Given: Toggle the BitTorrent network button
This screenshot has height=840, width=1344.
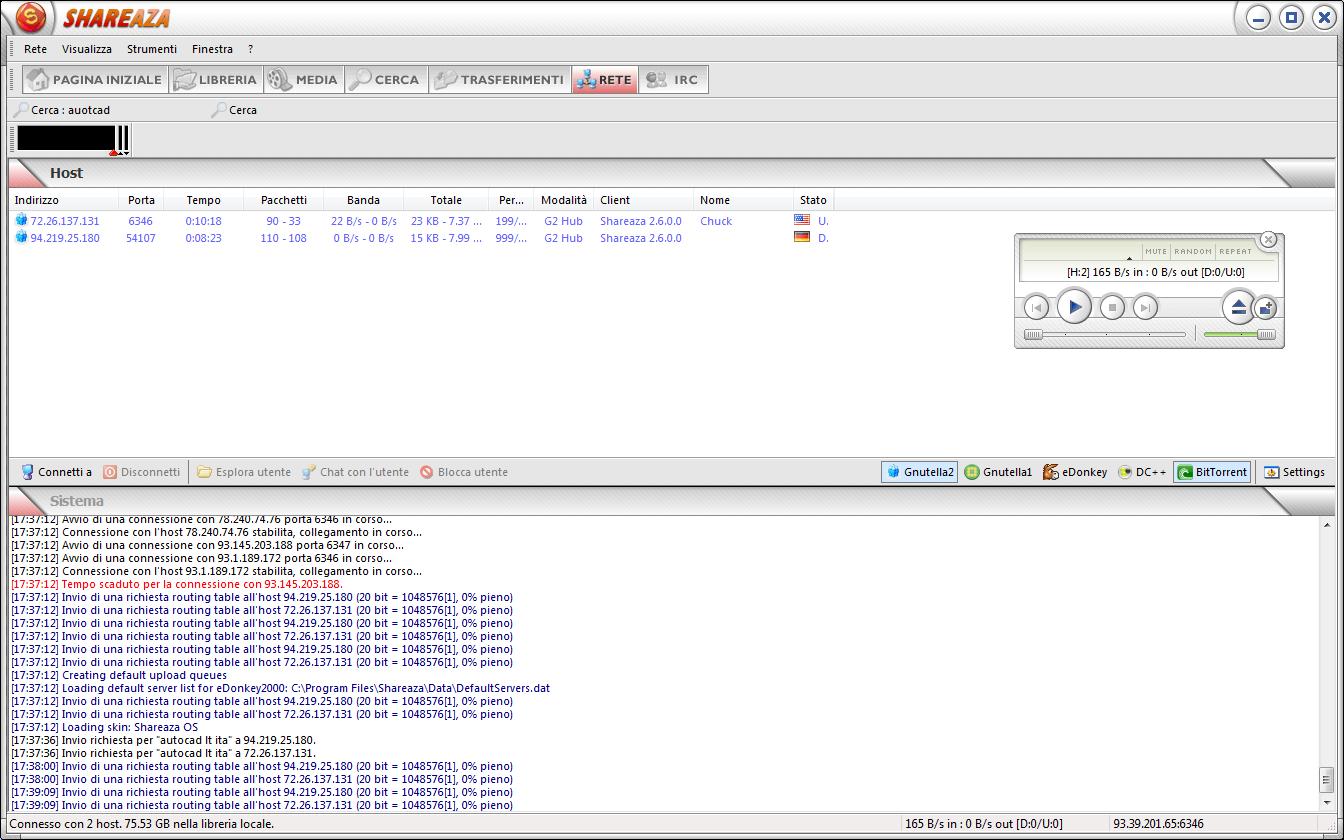Looking at the screenshot, I should coord(1212,472).
